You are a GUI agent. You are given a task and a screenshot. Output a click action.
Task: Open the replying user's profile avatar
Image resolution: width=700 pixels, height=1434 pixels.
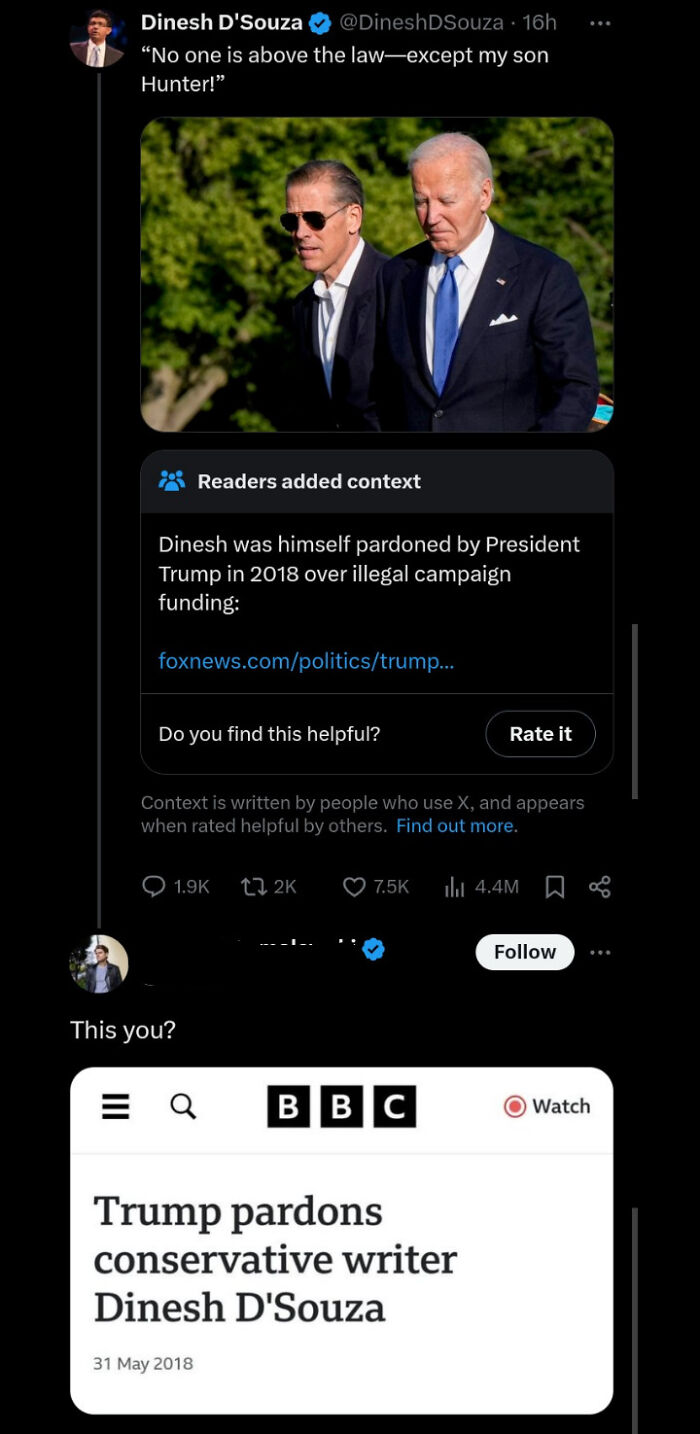[x=99, y=964]
